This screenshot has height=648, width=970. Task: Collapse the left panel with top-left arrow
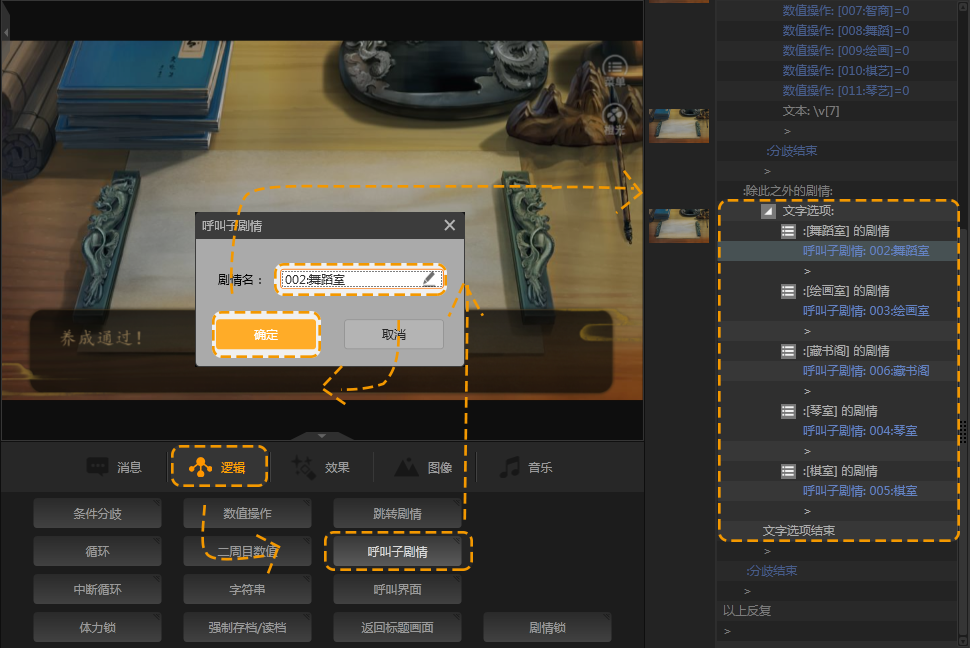coord(5,32)
